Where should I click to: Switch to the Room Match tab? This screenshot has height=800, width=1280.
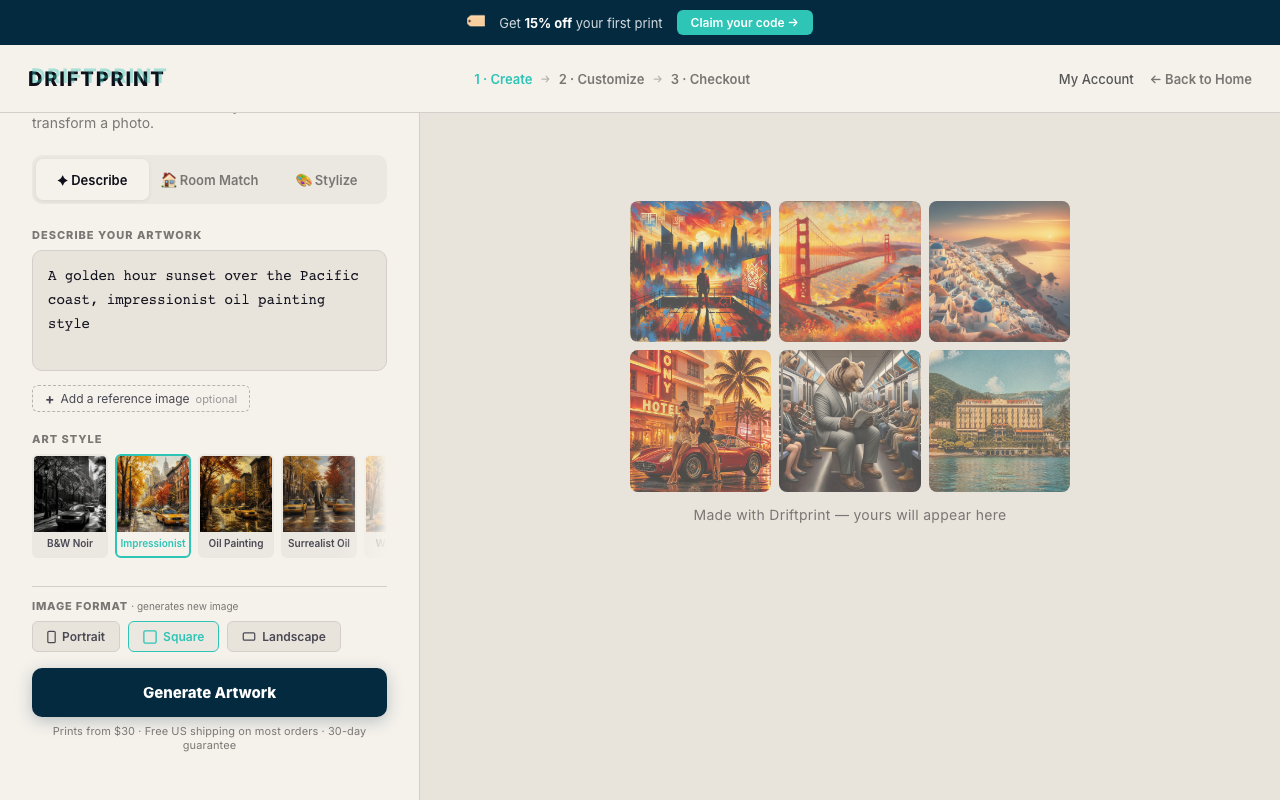(210, 180)
